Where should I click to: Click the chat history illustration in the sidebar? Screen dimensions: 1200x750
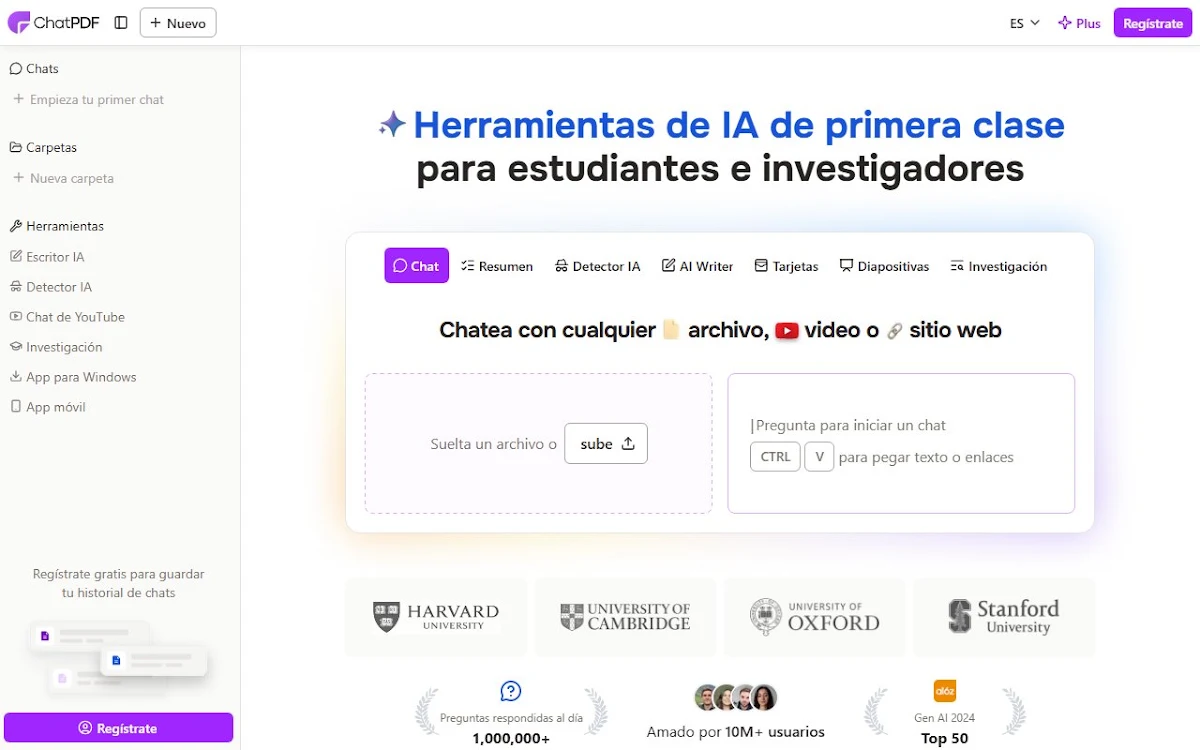click(x=118, y=656)
